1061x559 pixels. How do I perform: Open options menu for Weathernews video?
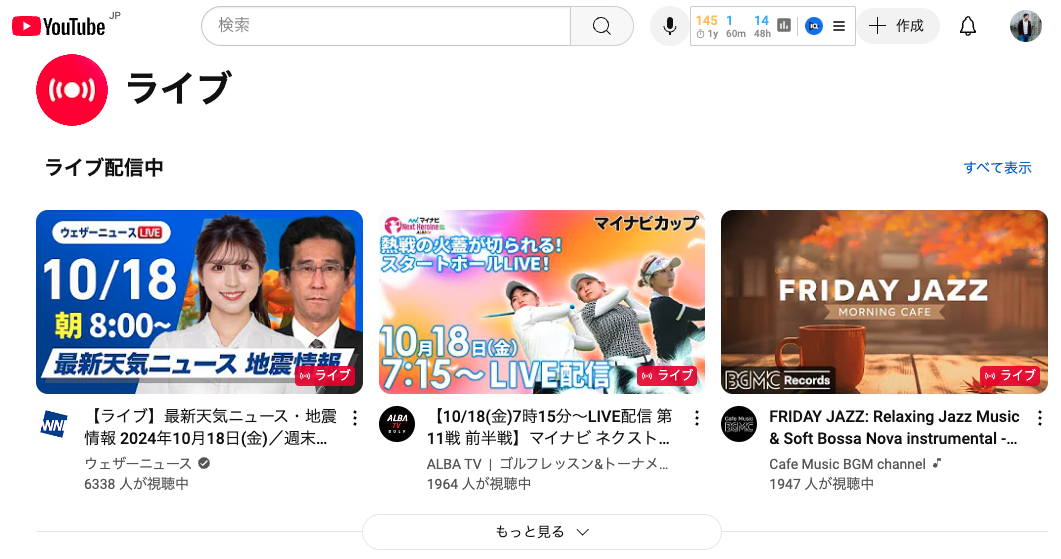(x=355, y=418)
